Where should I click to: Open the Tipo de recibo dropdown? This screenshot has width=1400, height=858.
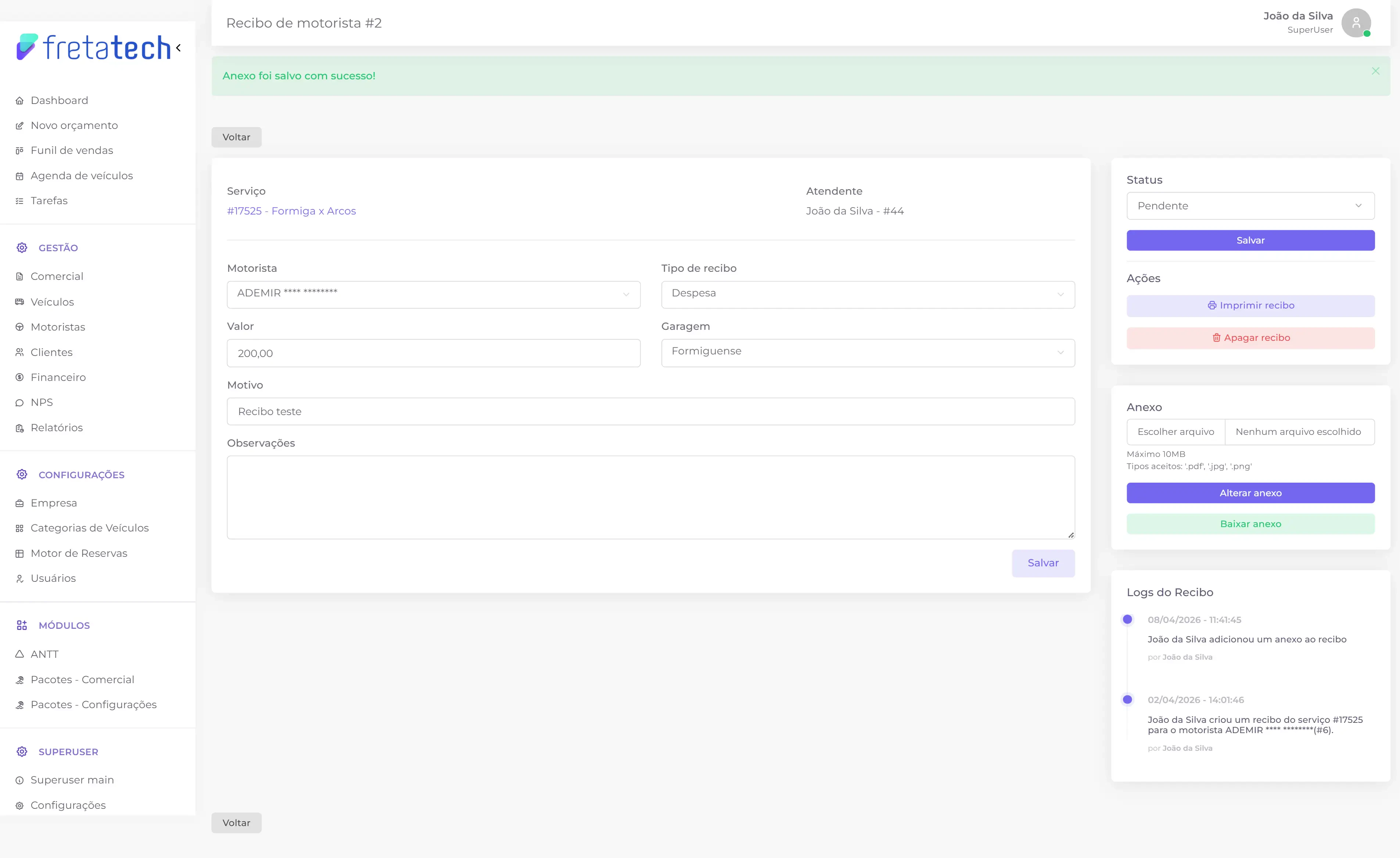[x=868, y=295]
